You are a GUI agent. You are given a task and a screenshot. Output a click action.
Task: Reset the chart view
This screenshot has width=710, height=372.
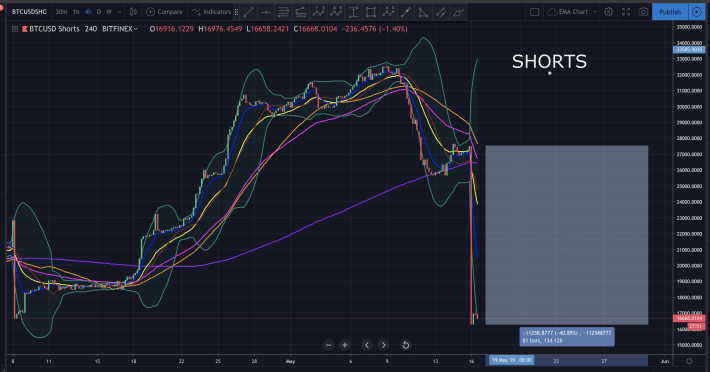405,345
